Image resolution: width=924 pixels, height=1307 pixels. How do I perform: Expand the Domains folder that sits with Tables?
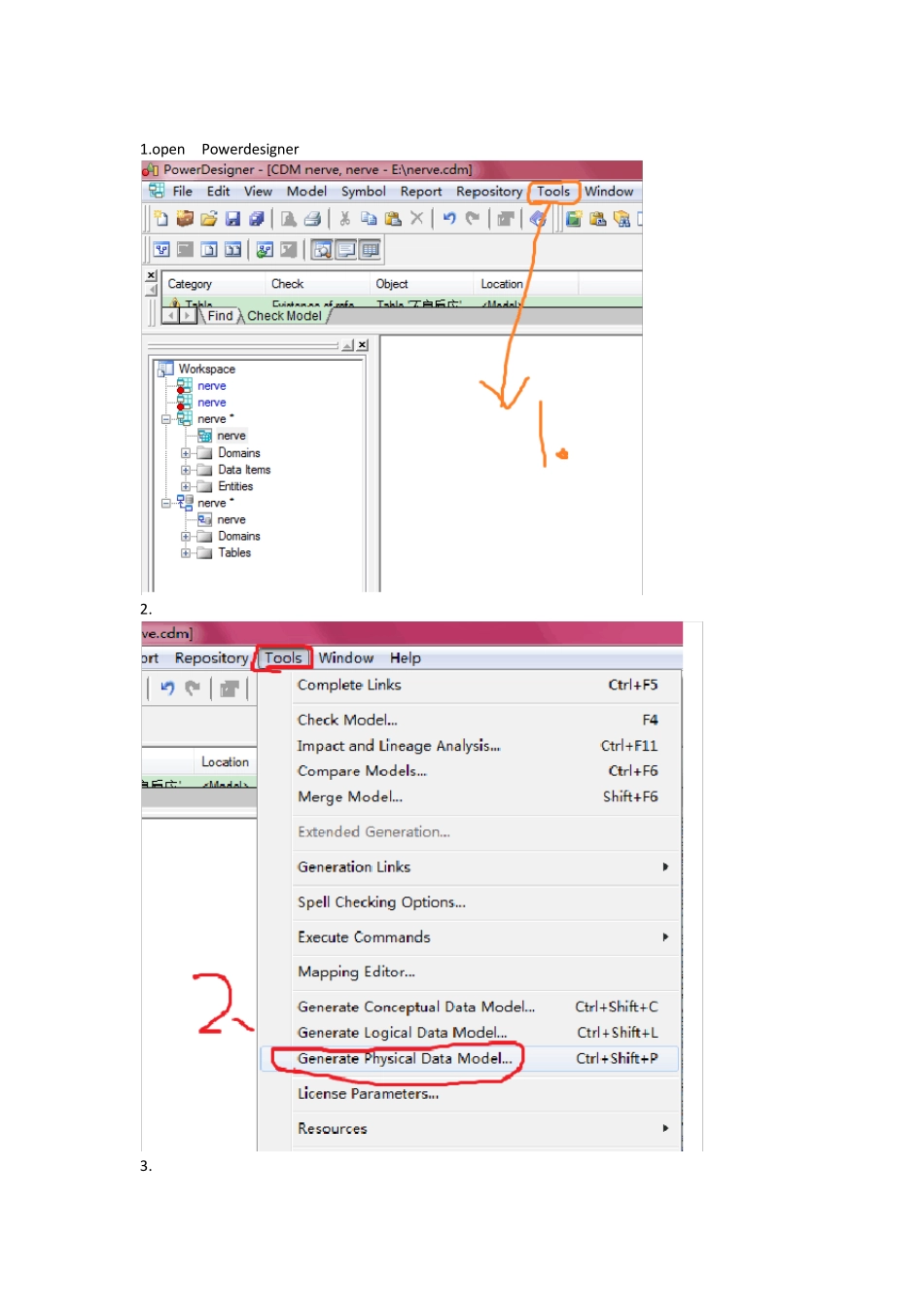[186, 536]
